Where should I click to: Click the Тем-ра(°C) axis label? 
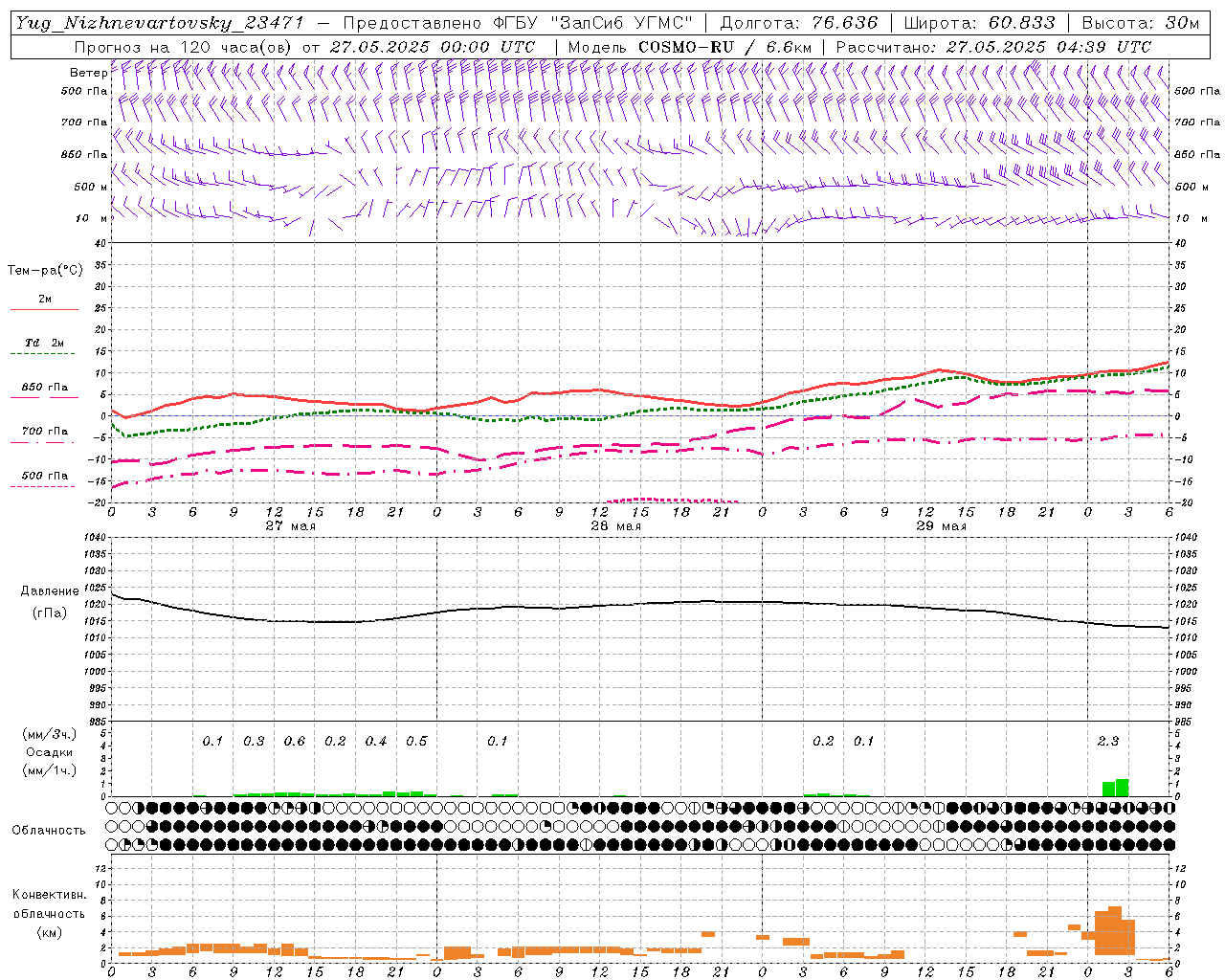coord(45,271)
